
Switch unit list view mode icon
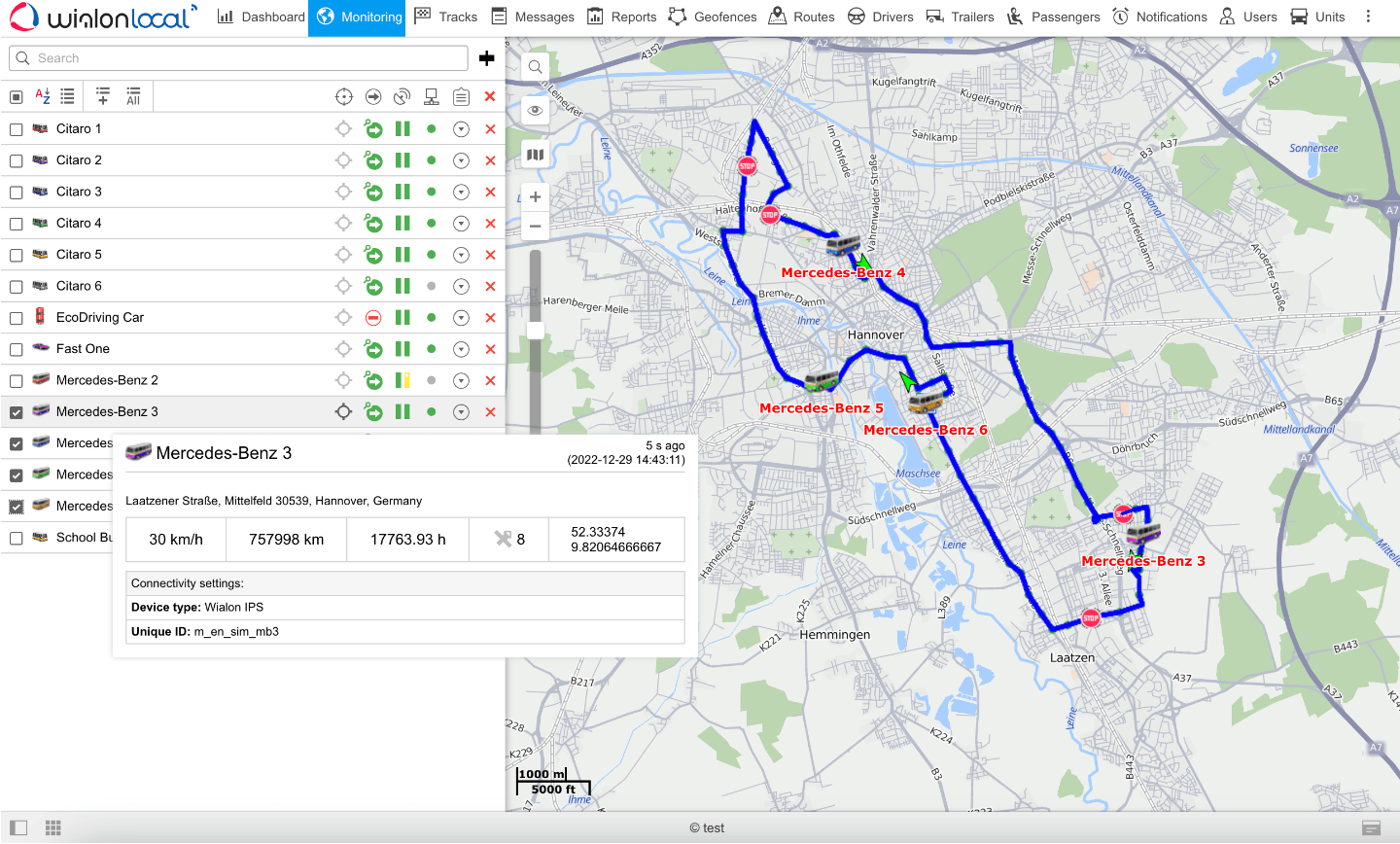point(67,96)
